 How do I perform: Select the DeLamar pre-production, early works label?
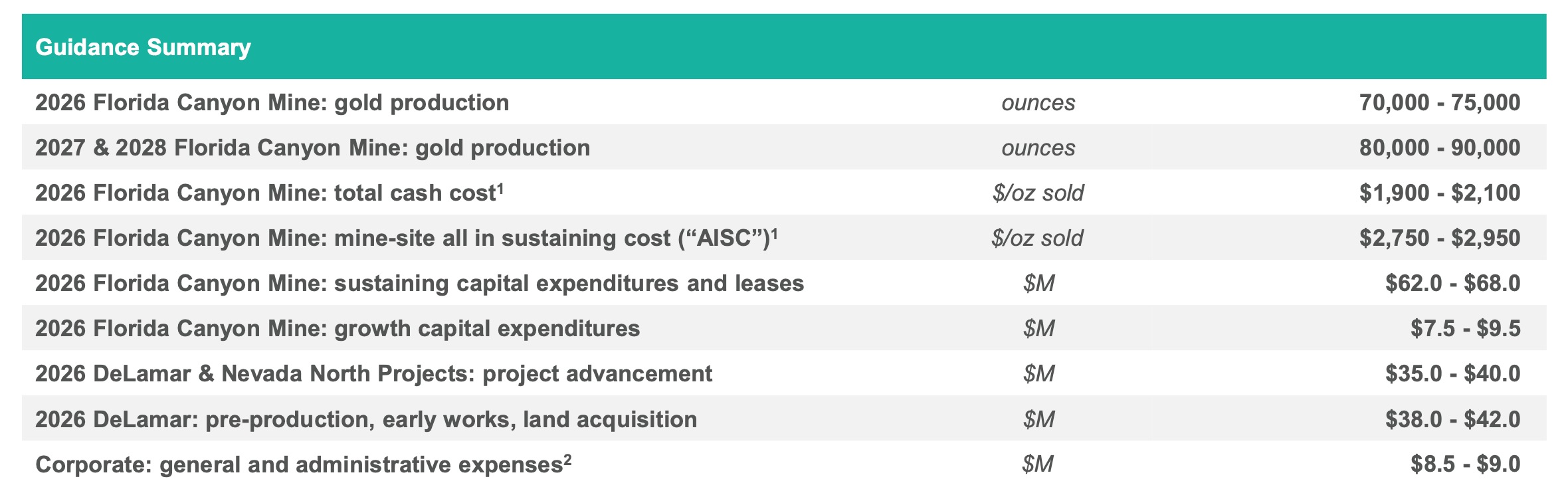point(366,419)
